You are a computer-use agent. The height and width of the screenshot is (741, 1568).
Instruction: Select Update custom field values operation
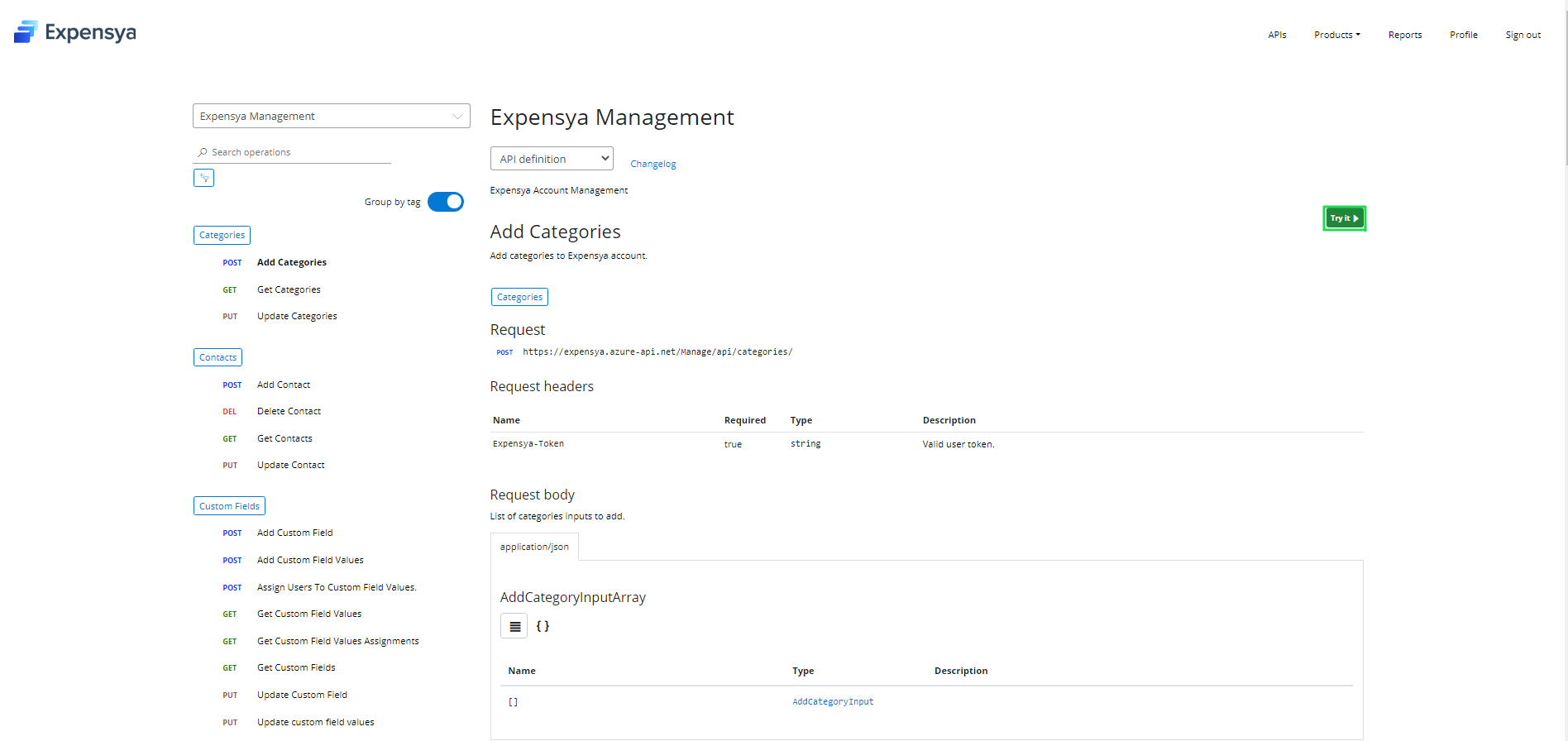[x=315, y=722]
